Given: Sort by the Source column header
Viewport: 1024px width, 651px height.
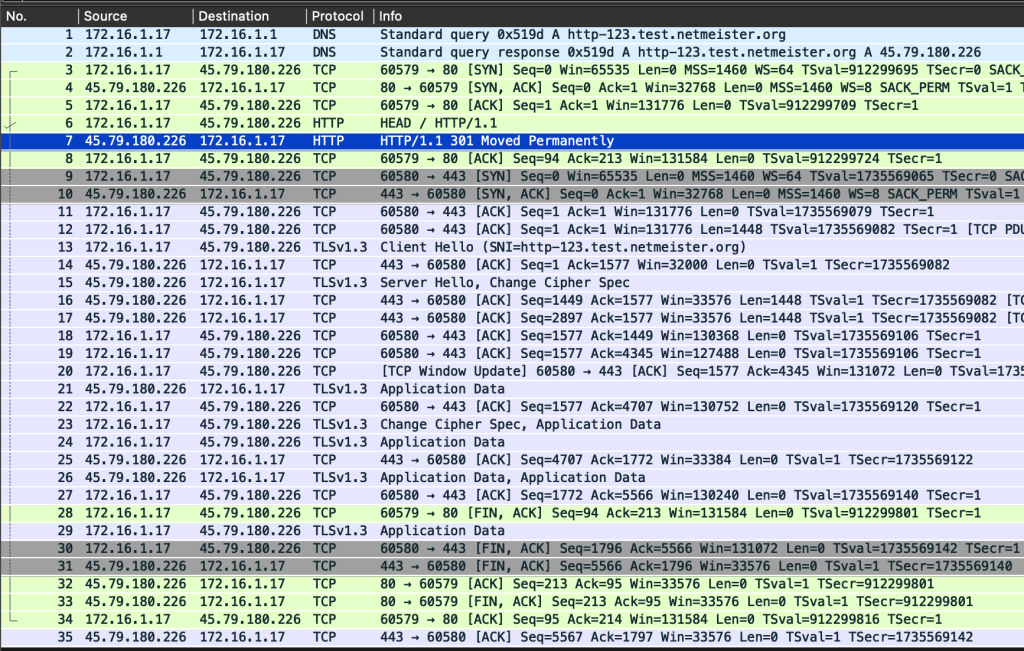Looking at the screenshot, I should click(136, 16).
